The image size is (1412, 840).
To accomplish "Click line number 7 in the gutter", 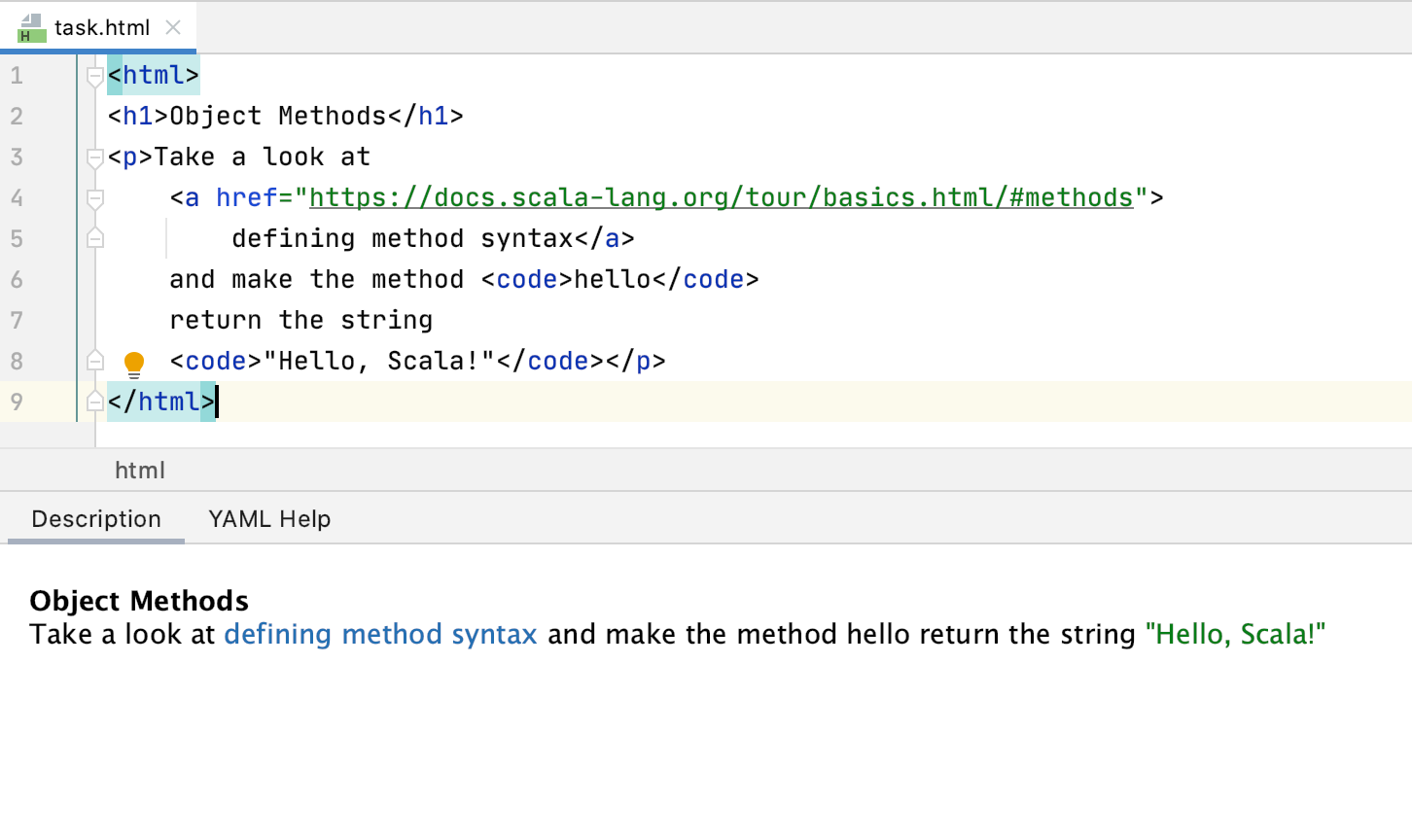I will 17,321.
